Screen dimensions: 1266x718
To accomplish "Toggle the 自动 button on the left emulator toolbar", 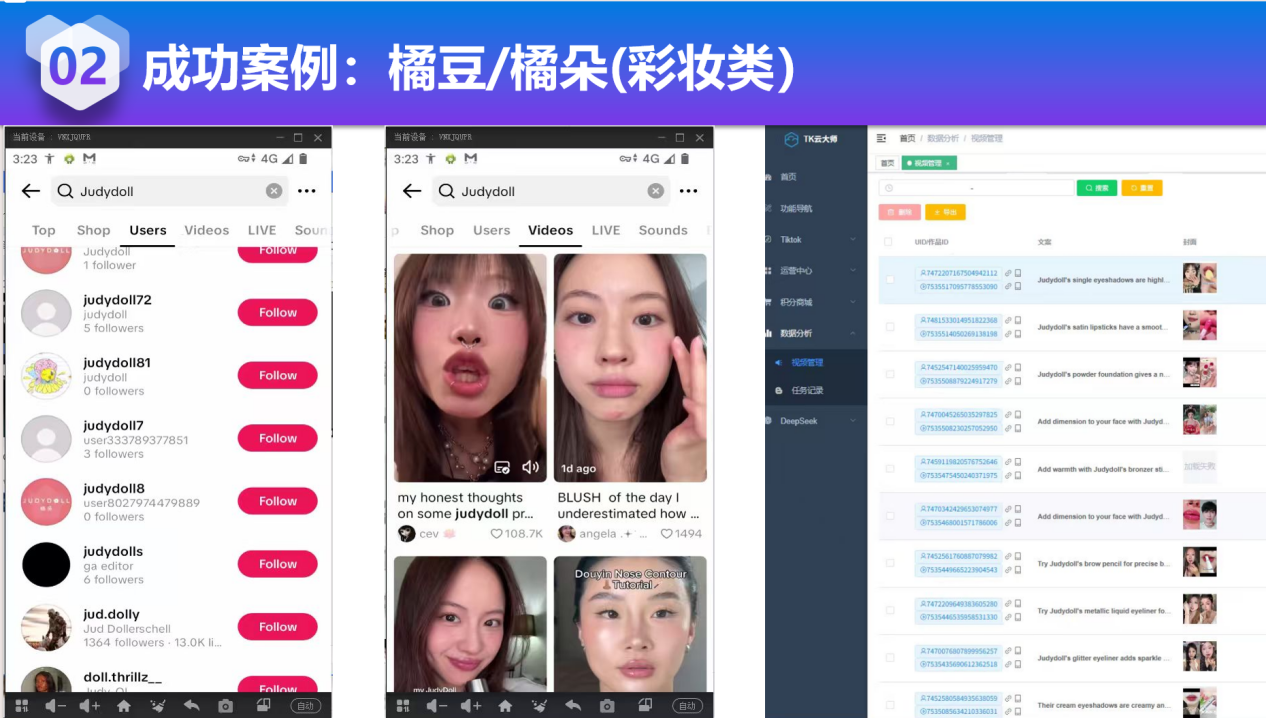I will (305, 706).
